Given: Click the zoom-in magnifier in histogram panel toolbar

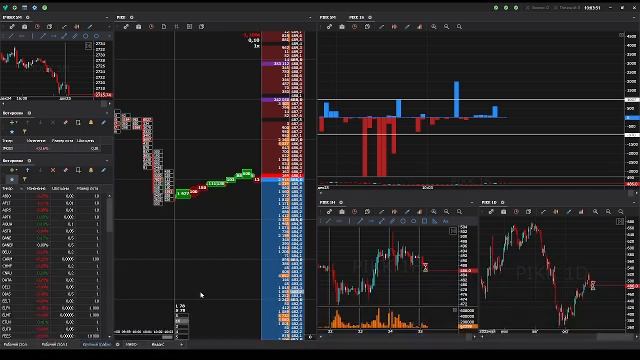Looking at the screenshot, I should [x=433, y=27].
